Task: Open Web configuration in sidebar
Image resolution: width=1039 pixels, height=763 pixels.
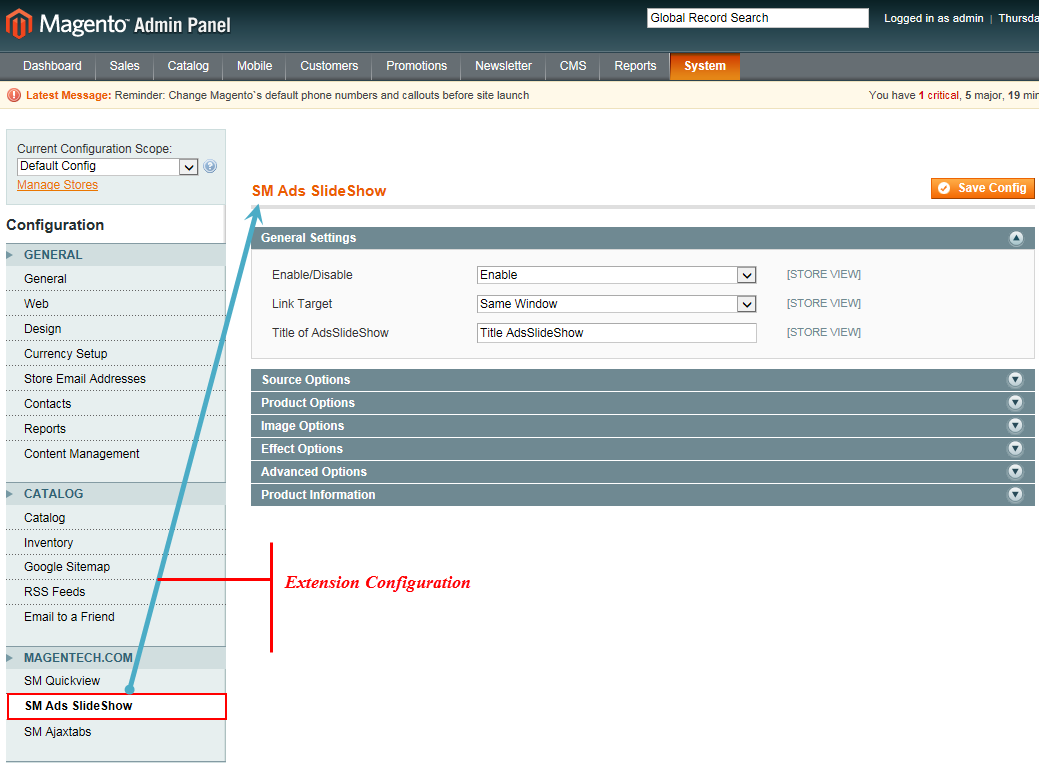Action: [x=115, y=304]
